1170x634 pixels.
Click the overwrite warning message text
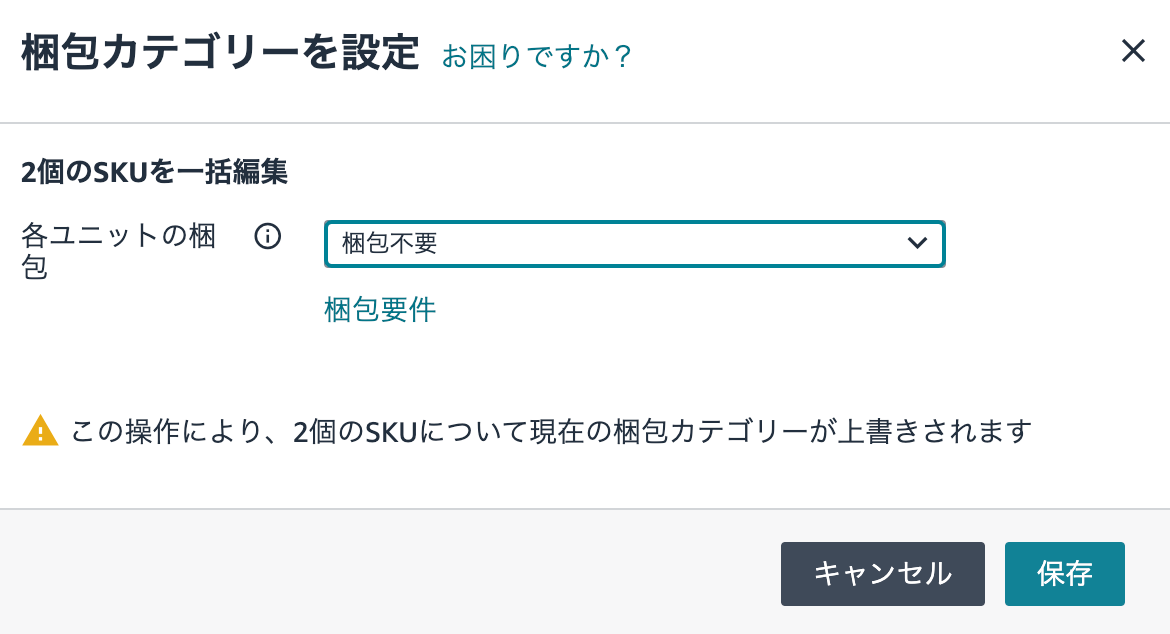click(x=550, y=432)
